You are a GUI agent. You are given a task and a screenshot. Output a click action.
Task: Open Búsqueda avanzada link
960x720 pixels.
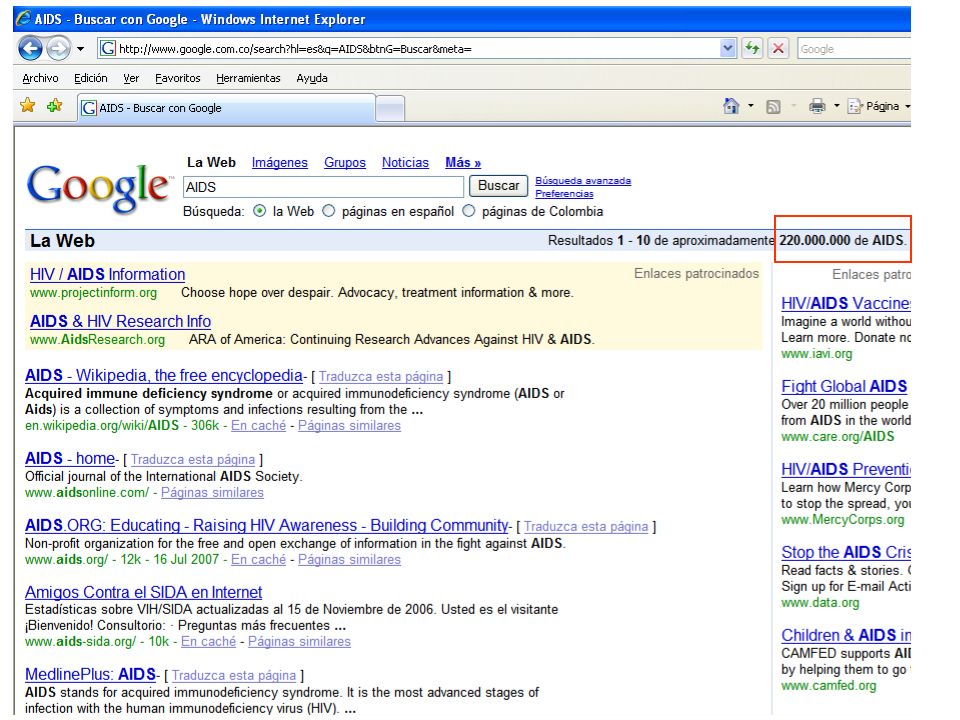pyautogui.click(x=583, y=181)
